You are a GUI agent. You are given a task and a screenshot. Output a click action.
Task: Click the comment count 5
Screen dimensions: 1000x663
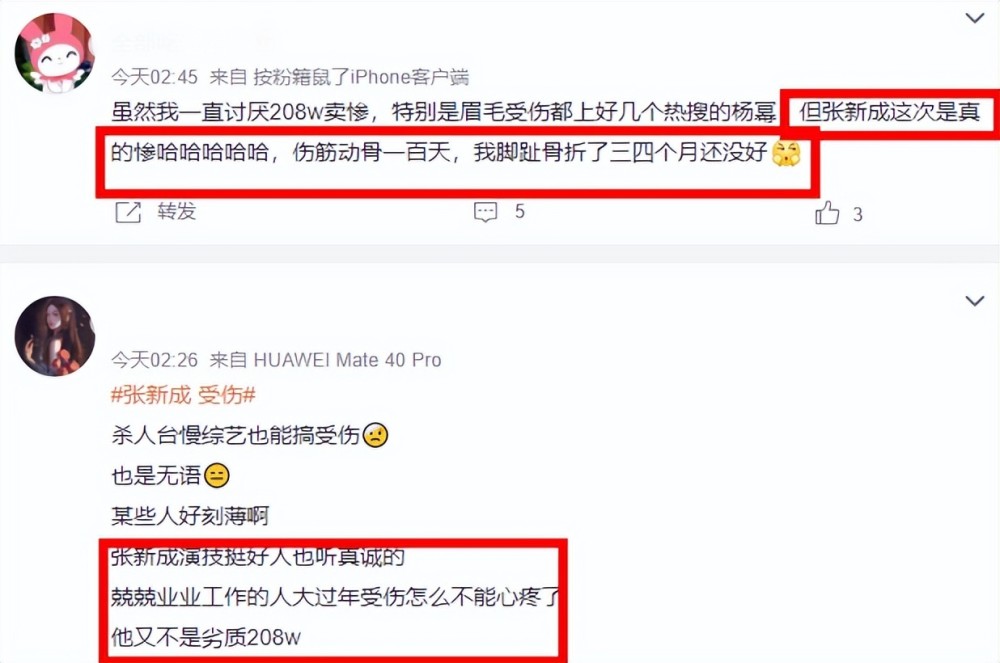520,212
